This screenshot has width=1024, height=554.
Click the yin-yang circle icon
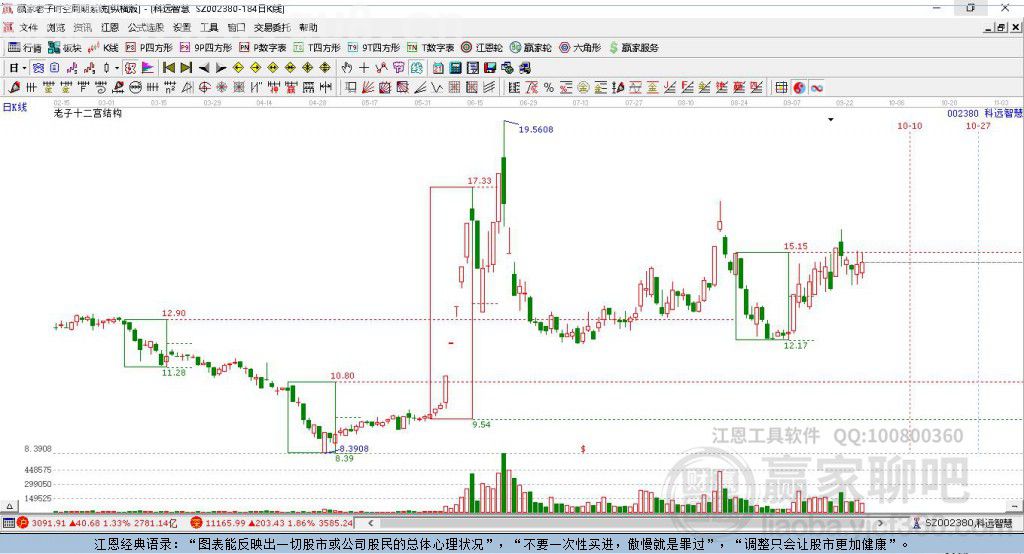click(799, 88)
